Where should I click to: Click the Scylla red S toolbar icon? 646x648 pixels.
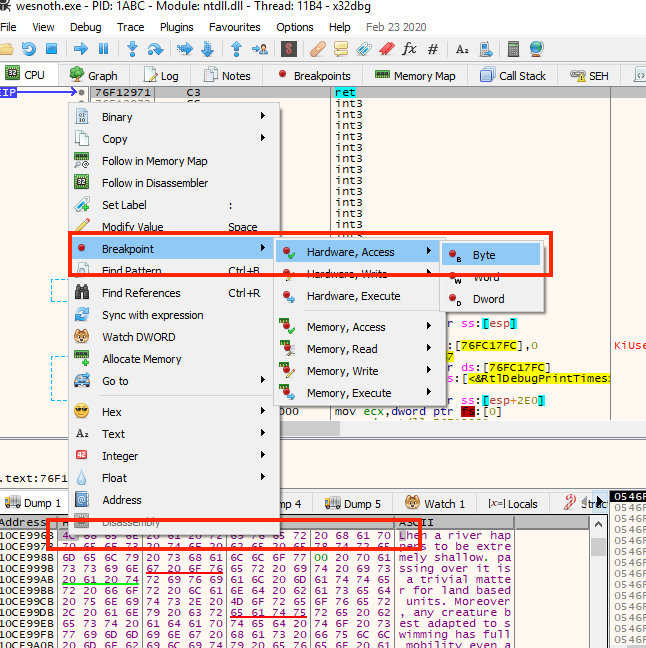(x=289, y=49)
